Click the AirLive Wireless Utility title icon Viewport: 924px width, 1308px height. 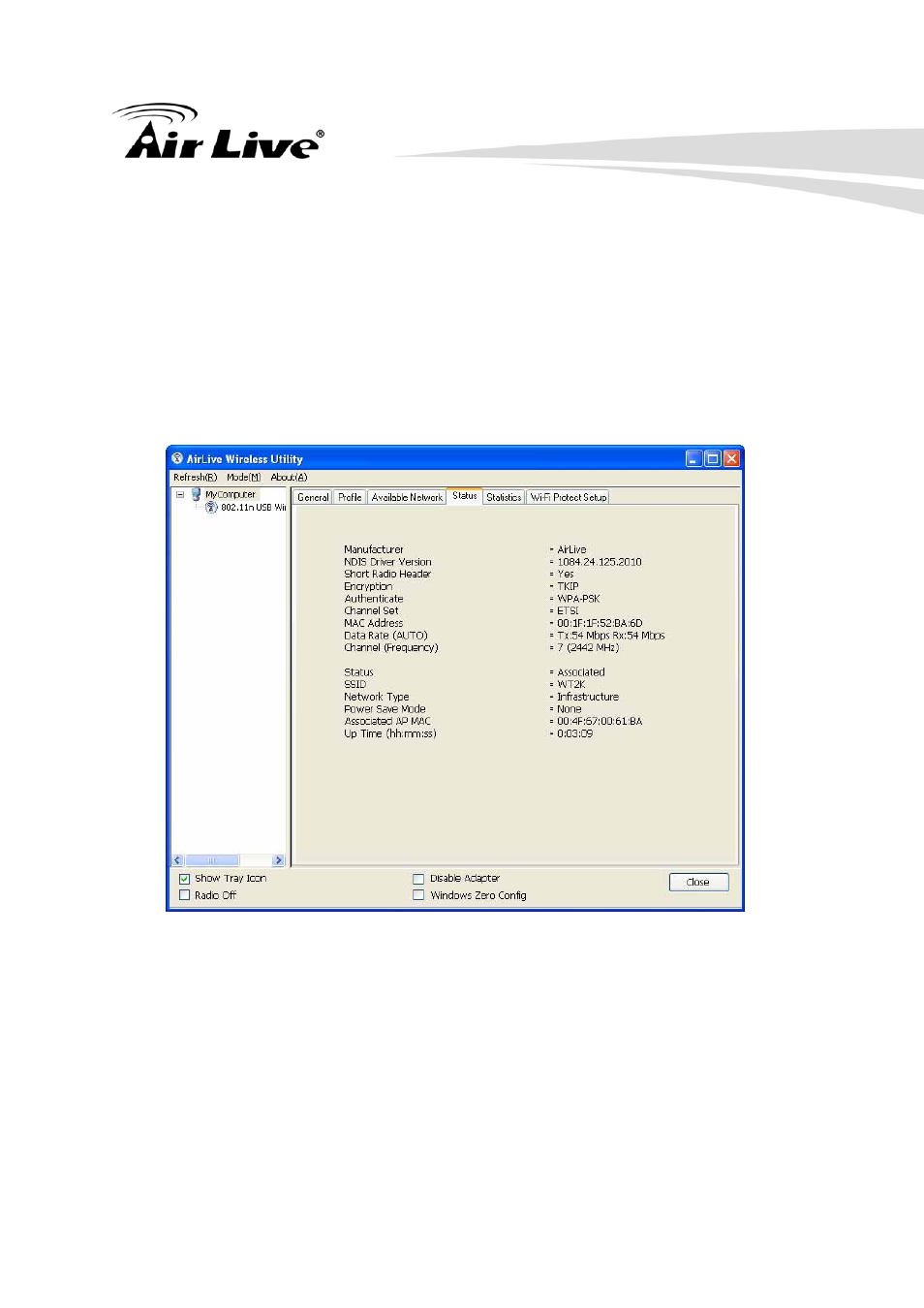point(177,458)
